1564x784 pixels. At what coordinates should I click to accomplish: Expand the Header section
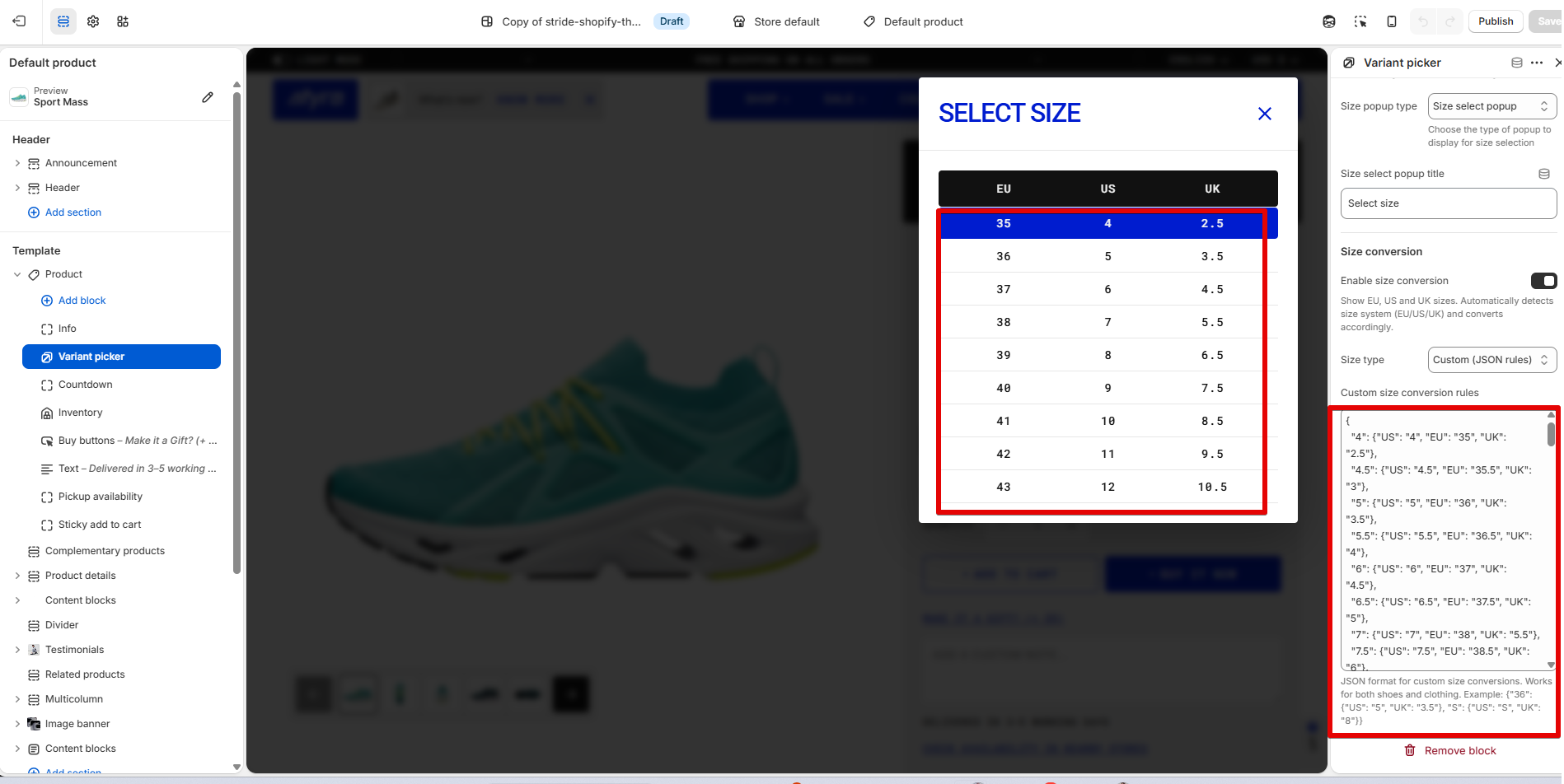(x=17, y=188)
